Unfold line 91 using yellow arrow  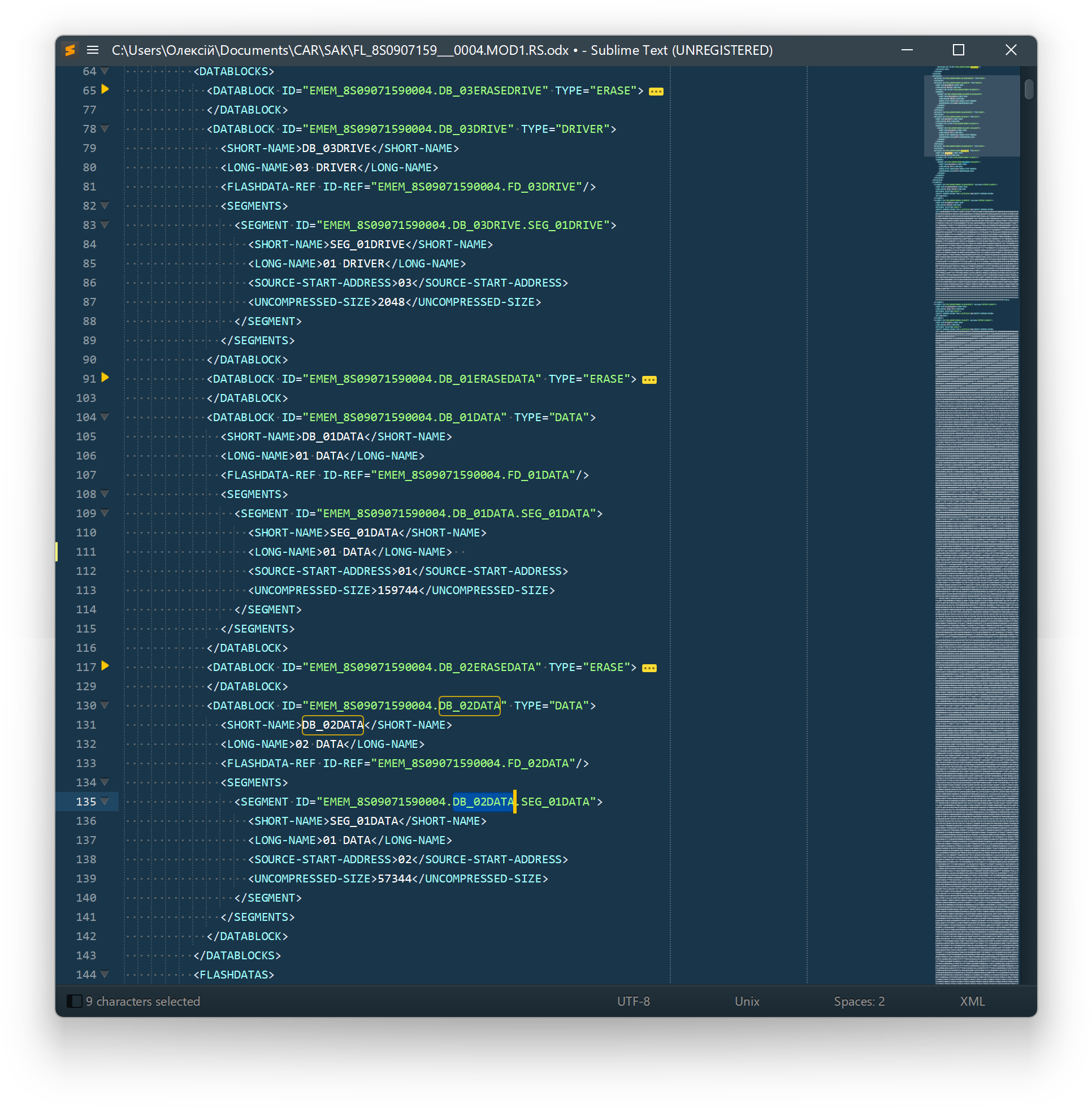point(105,378)
